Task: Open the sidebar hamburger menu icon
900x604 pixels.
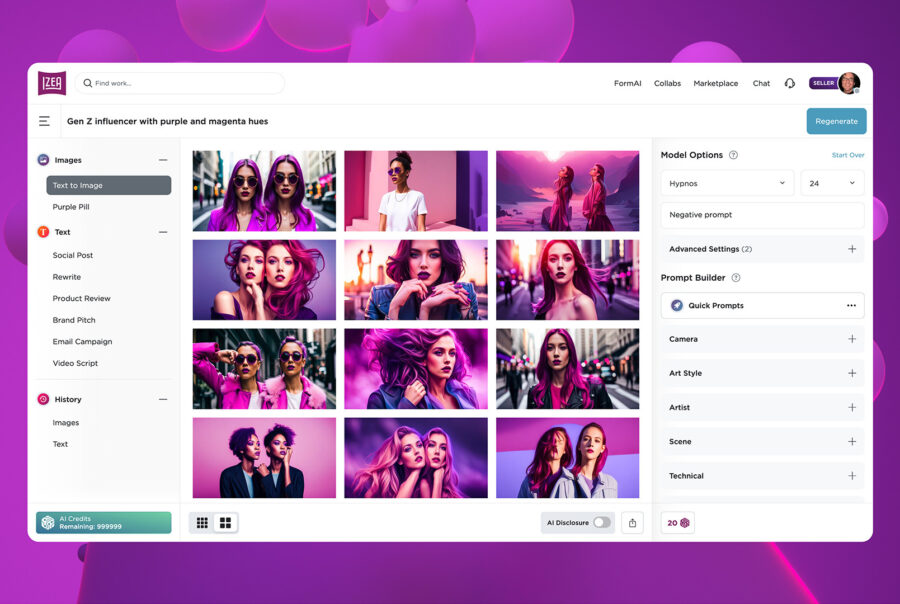Action: pos(44,120)
